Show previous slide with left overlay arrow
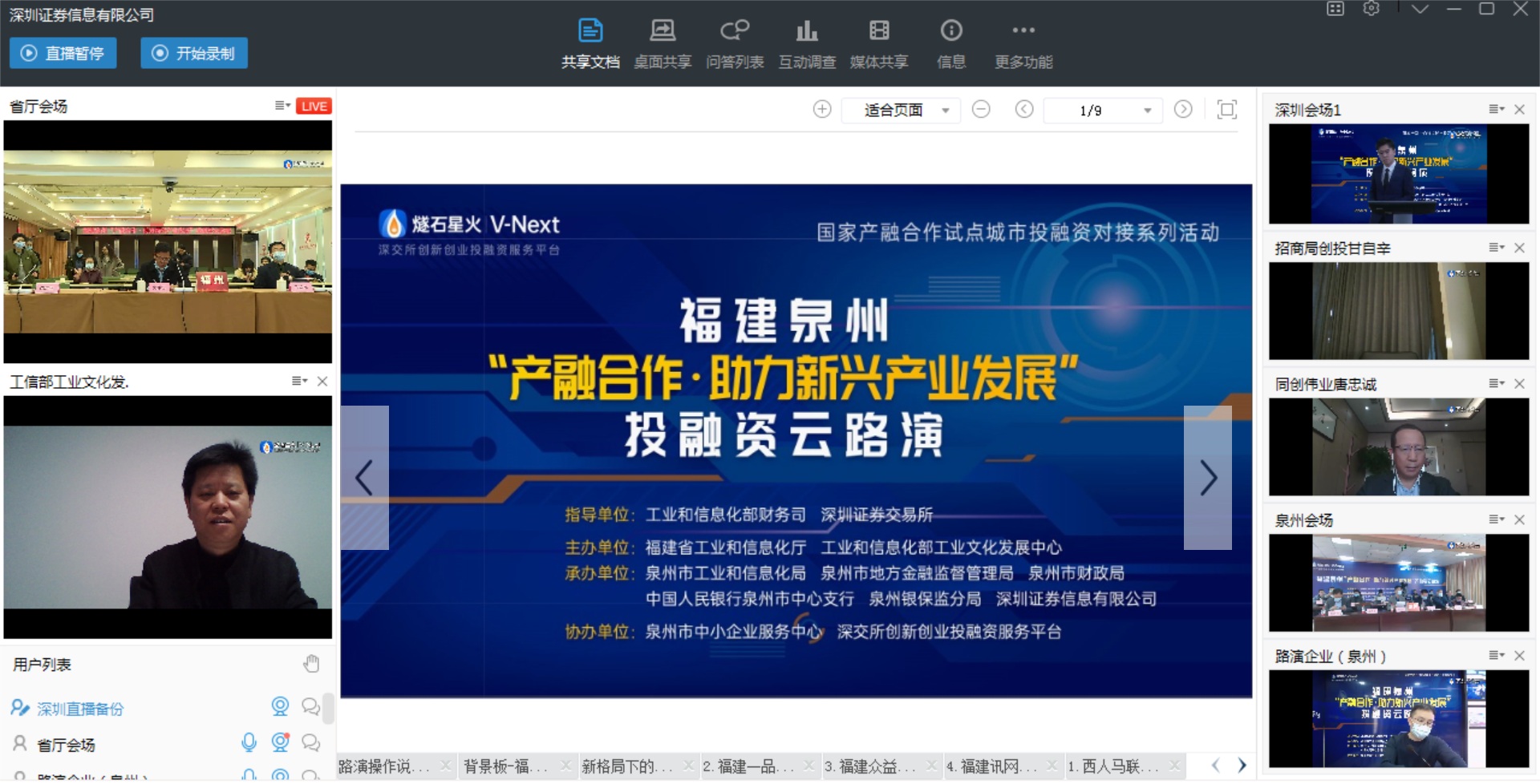Image resolution: width=1540 pixels, height=784 pixels. pyautogui.click(x=365, y=478)
